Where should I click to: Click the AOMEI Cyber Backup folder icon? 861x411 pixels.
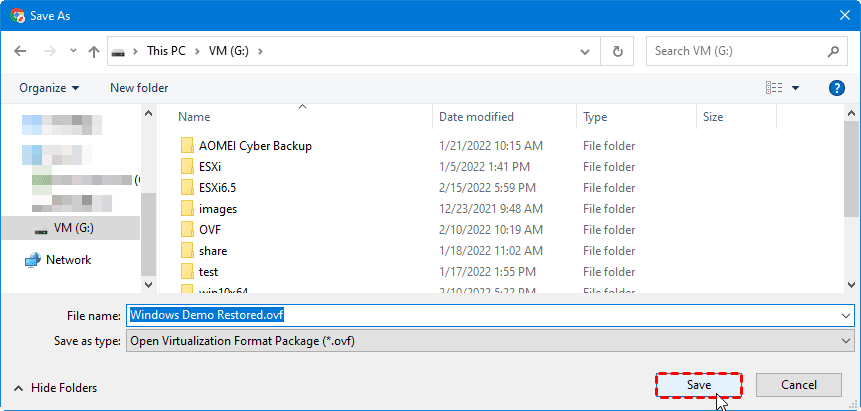click(187, 146)
